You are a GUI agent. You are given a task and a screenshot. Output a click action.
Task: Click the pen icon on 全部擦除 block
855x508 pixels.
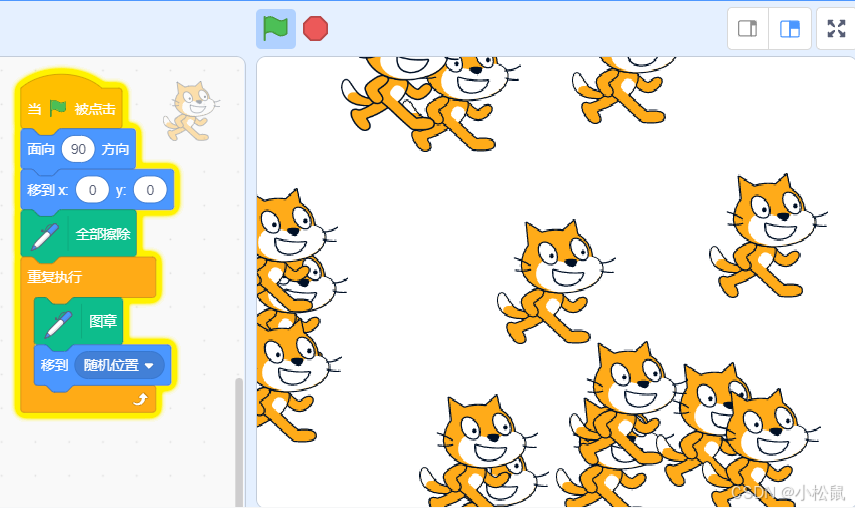click(45, 236)
